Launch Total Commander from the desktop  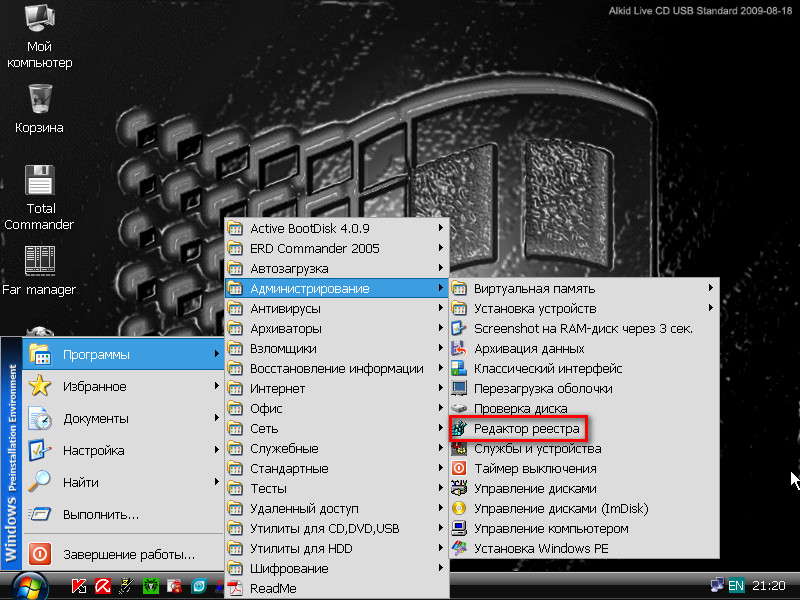coord(39,197)
